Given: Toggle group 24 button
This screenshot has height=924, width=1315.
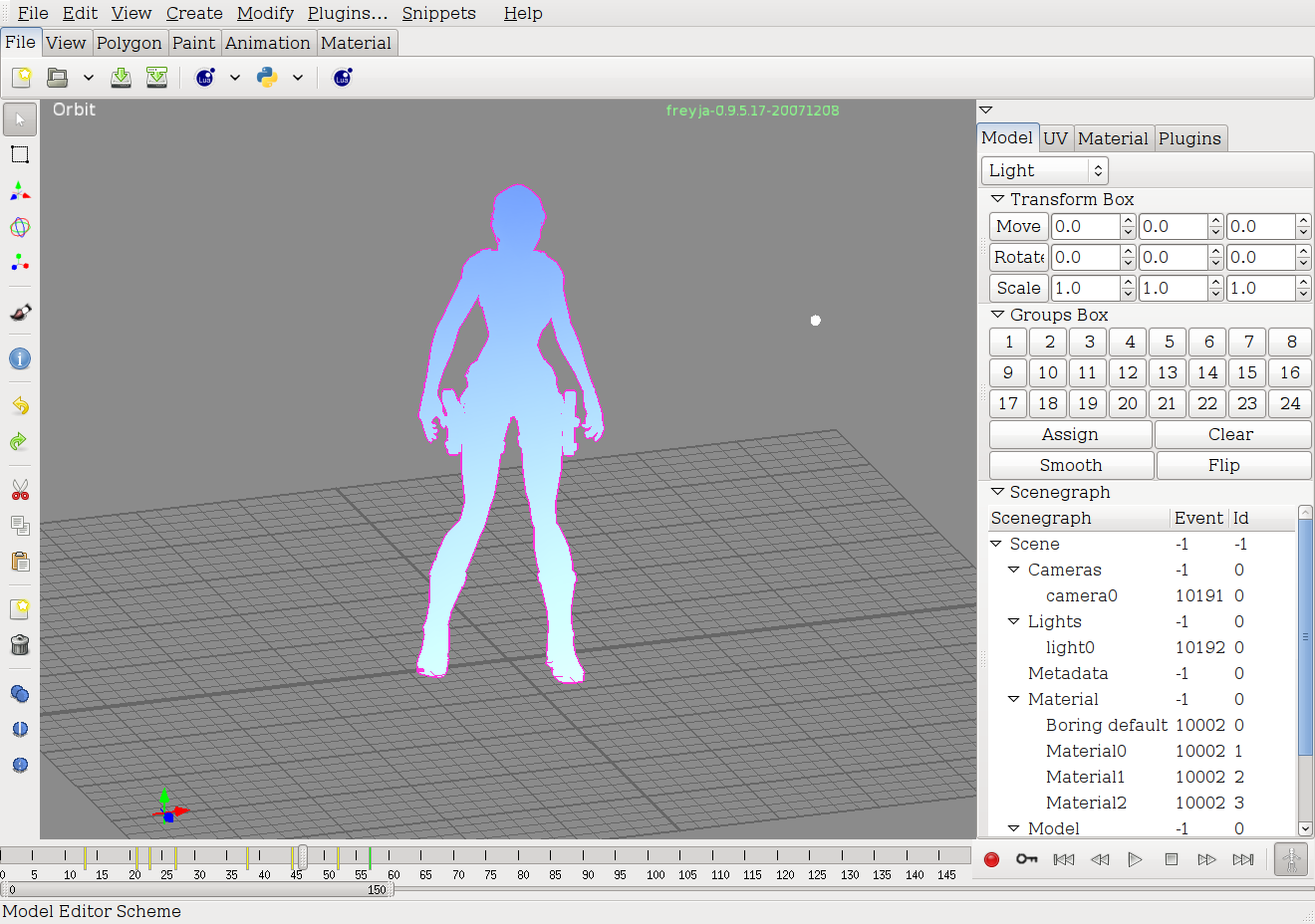Looking at the screenshot, I should 1290,403.
